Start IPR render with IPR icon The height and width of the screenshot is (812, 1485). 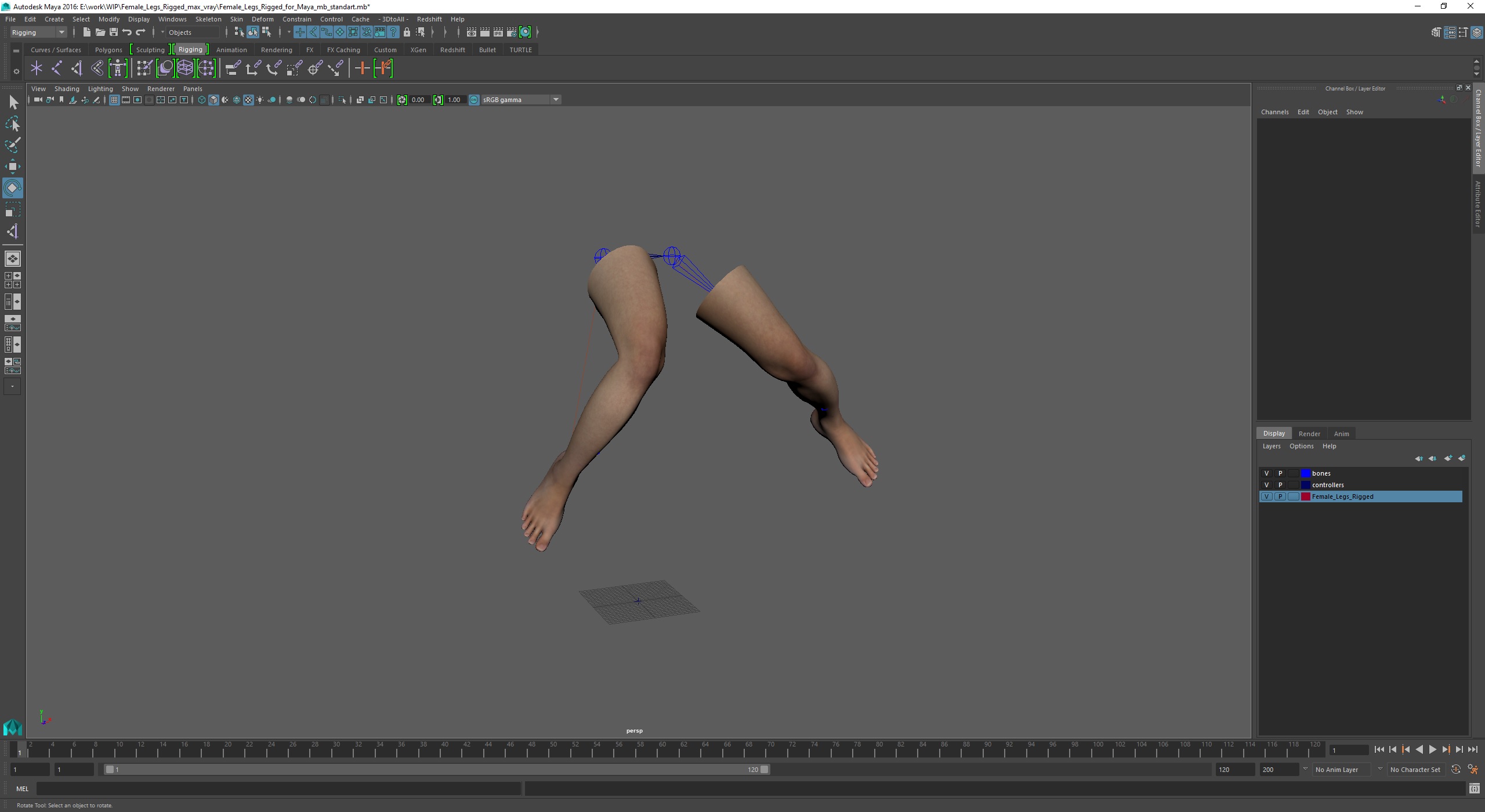pyautogui.click(x=498, y=32)
